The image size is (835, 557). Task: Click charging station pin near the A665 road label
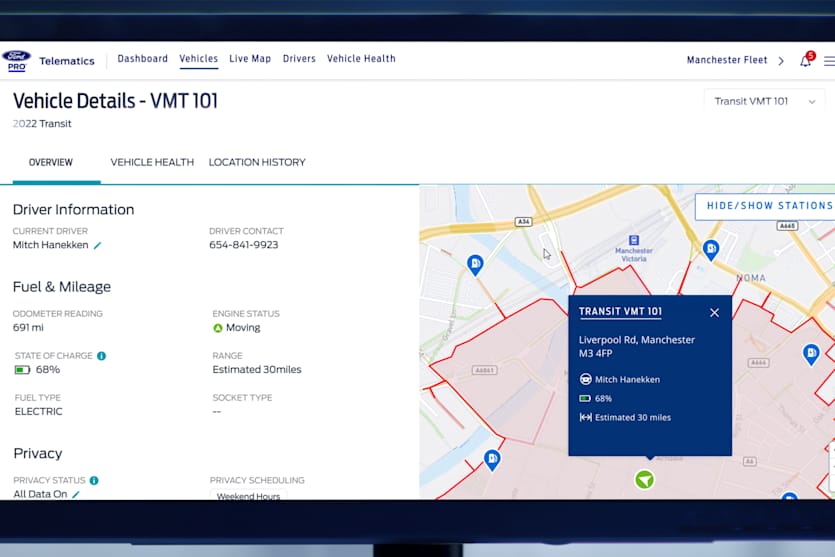711,249
